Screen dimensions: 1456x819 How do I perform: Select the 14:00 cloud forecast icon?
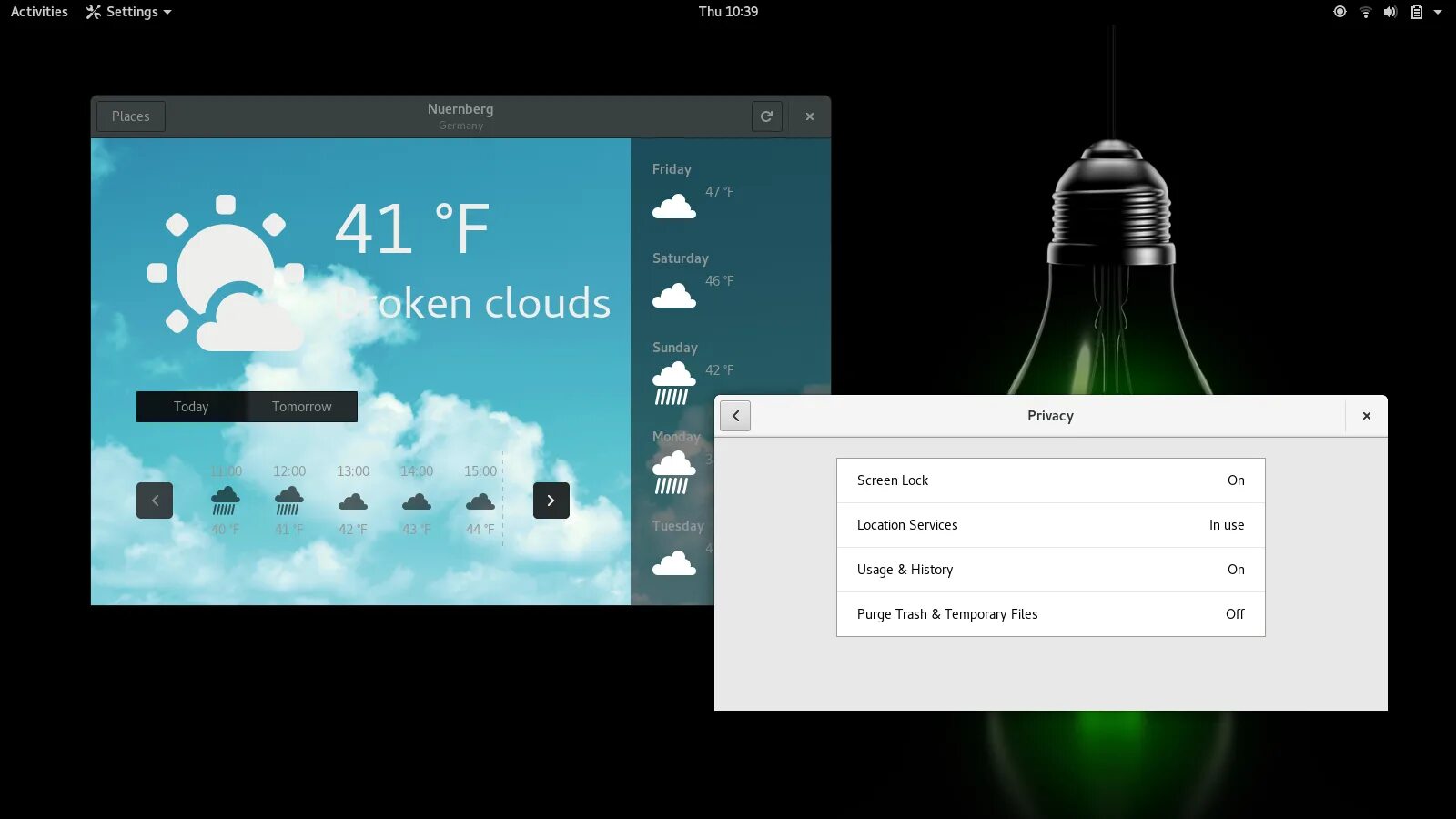point(417,501)
